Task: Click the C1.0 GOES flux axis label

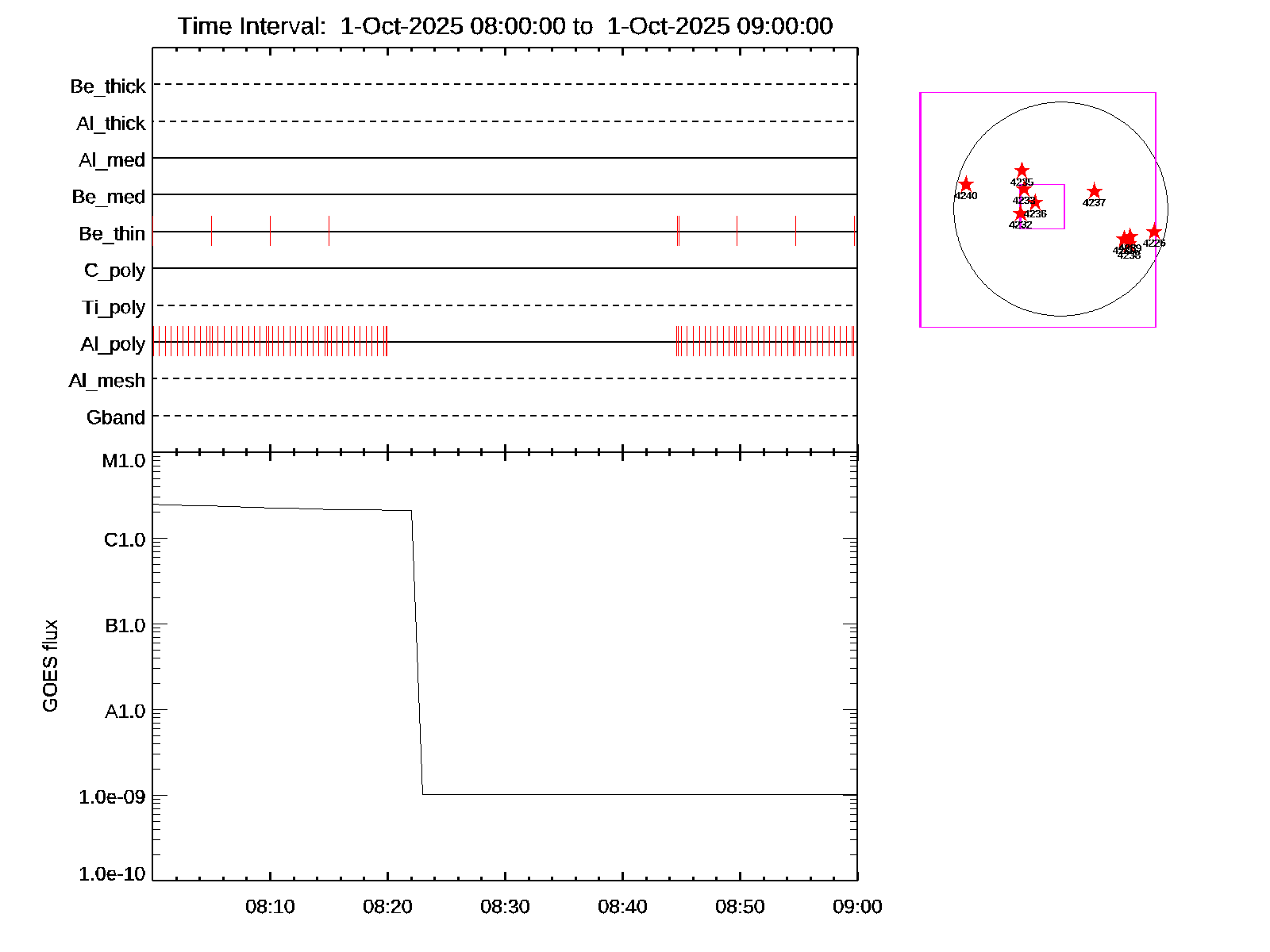Action: 125,540
